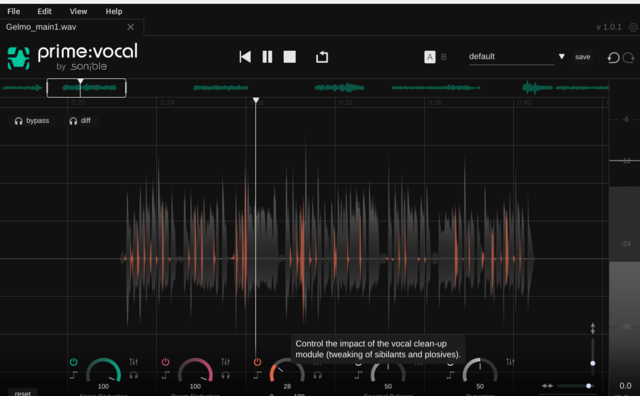This screenshot has width=640, height=396.
Task: Click the playhead marker on the timeline
Action: tap(256, 100)
